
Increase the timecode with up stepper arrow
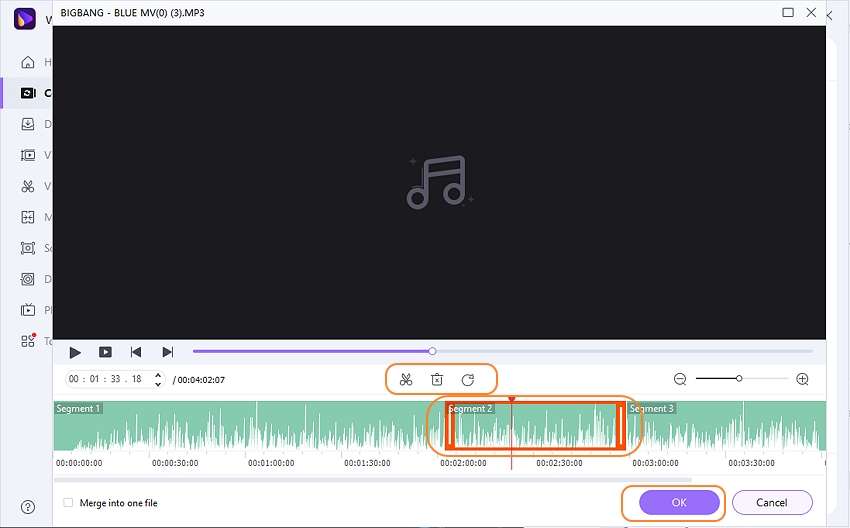tap(158, 375)
